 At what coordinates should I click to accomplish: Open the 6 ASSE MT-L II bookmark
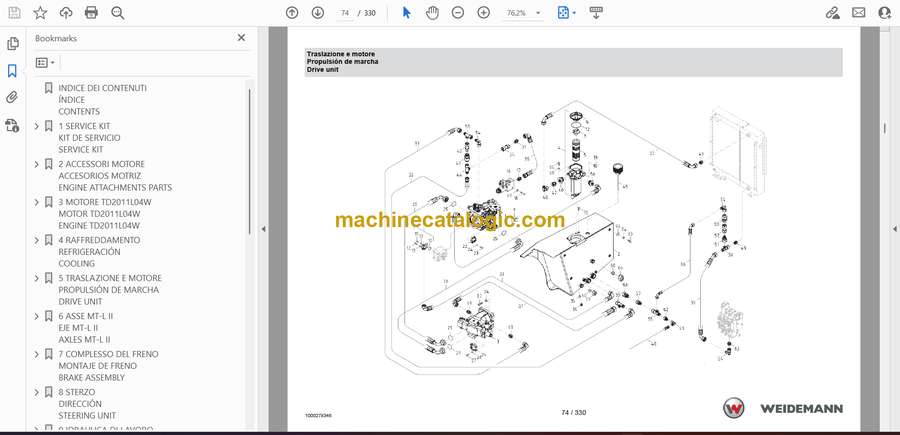click(x=86, y=328)
